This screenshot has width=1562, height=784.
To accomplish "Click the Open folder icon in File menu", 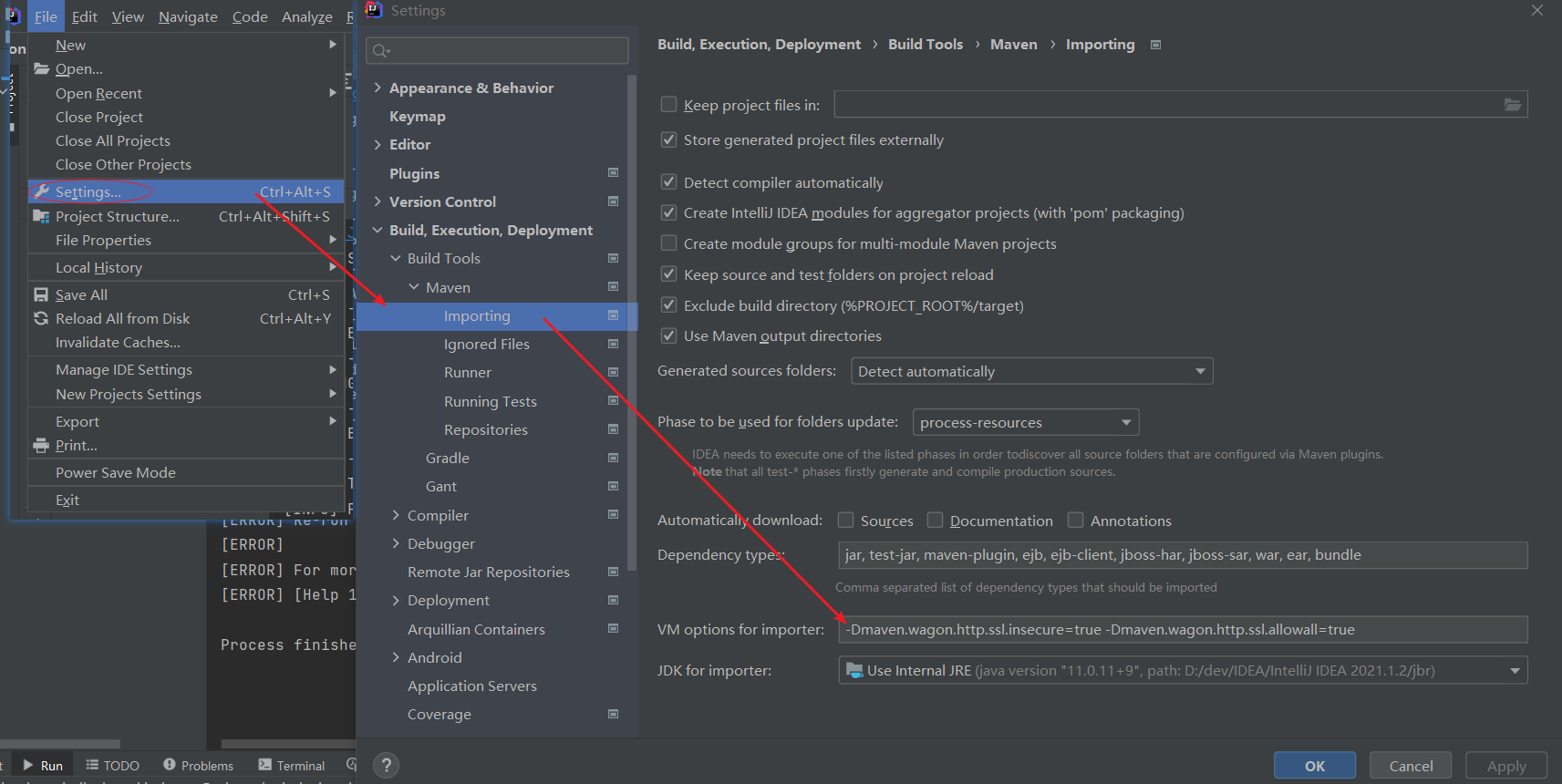I will [x=41, y=68].
